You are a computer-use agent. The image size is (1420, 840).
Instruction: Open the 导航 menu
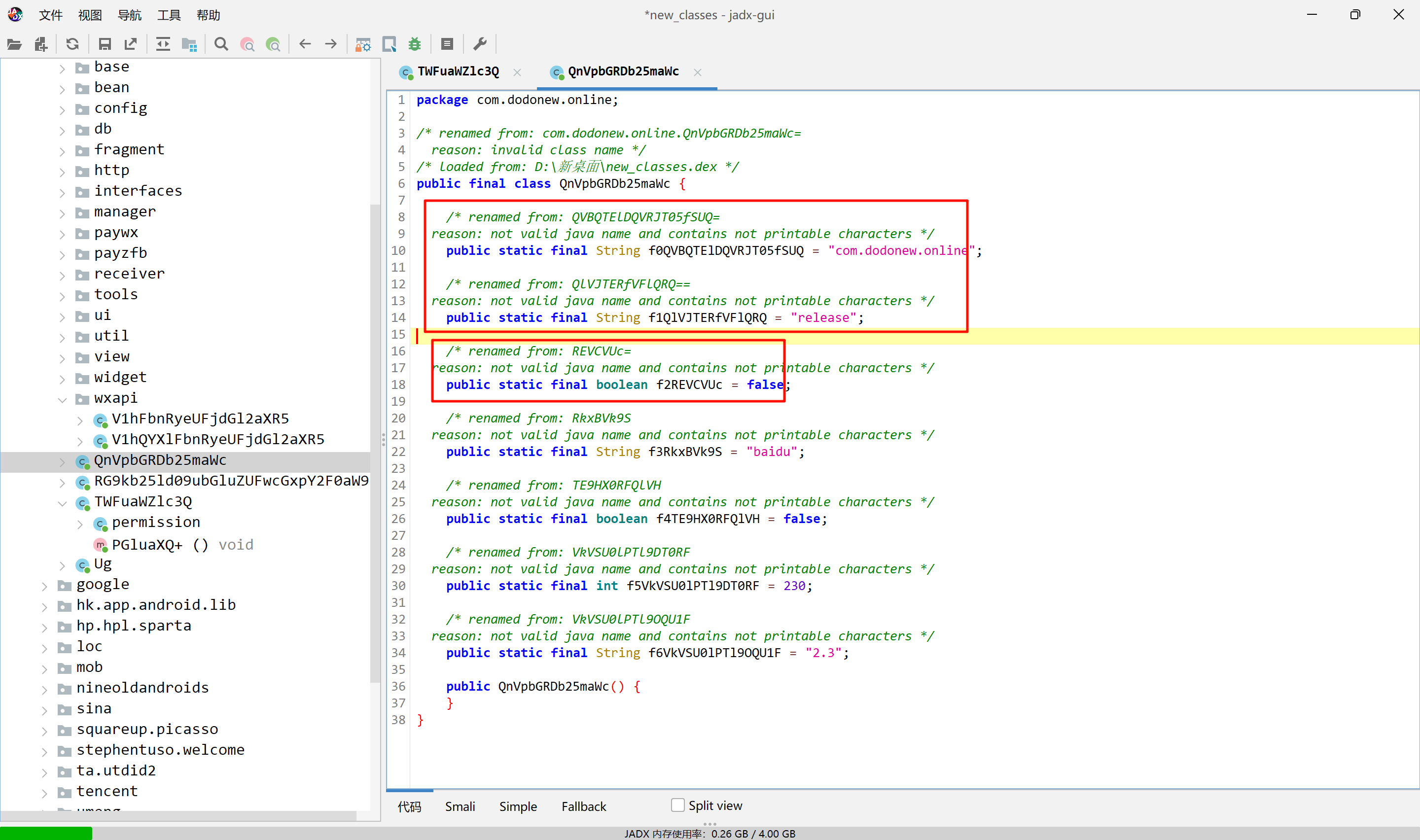coord(129,15)
